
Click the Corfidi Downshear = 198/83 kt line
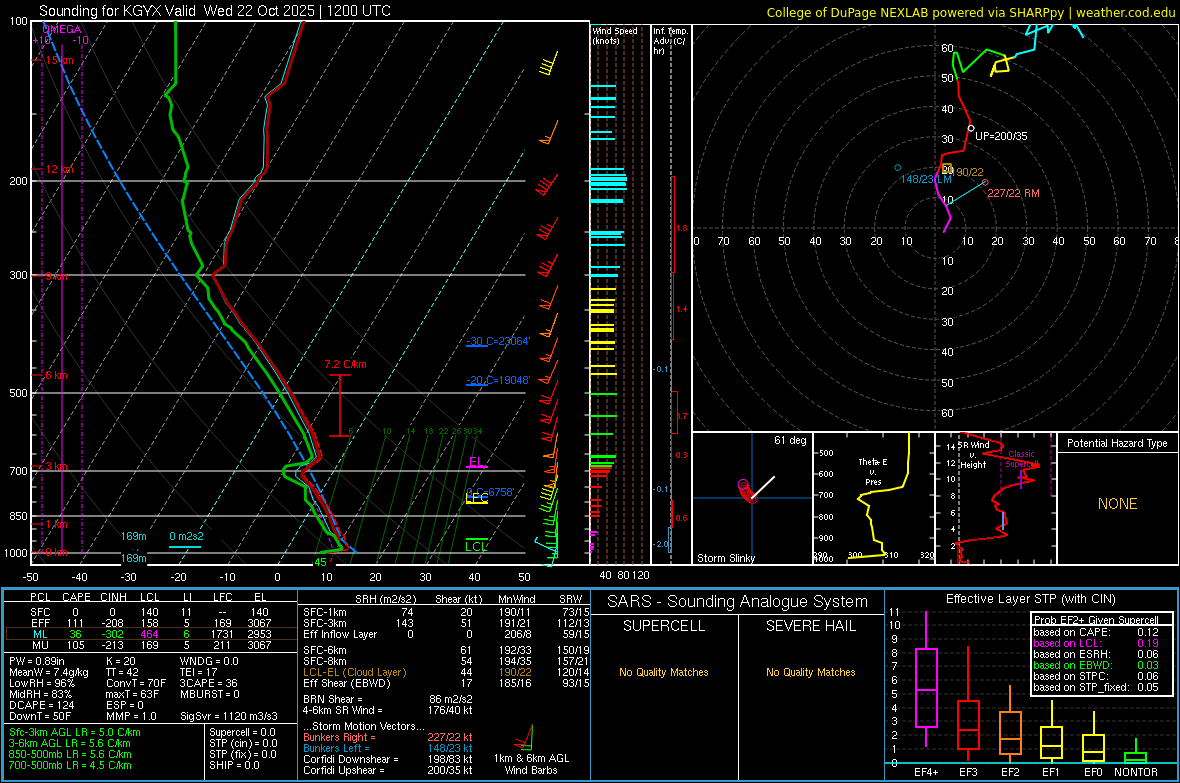click(x=388, y=760)
